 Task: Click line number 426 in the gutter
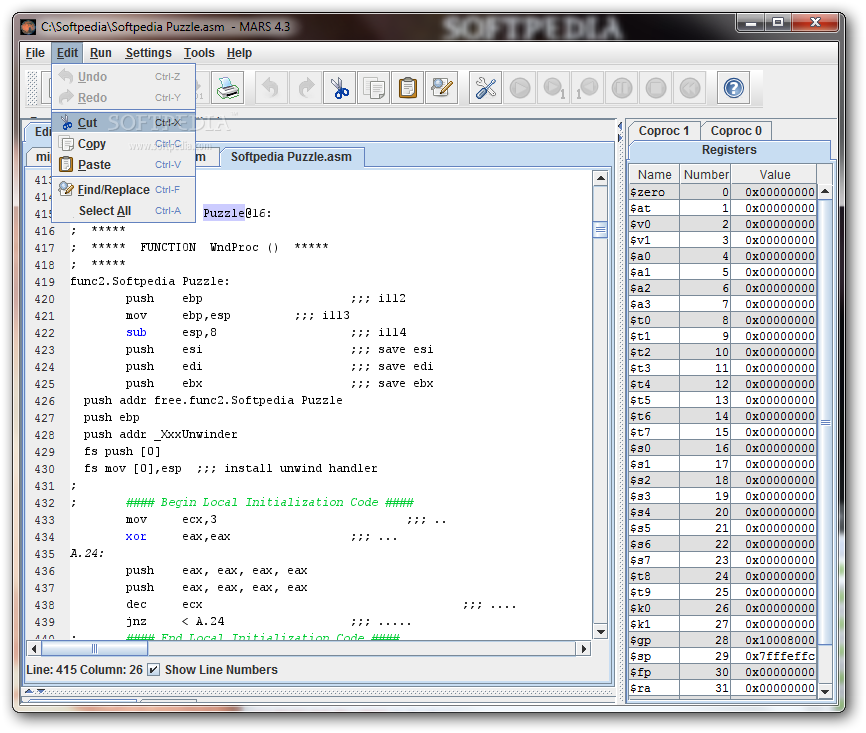45,401
